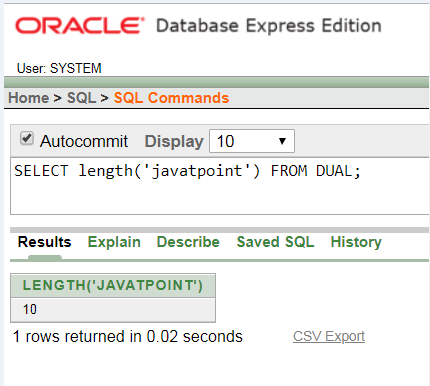
Task: Open the Saved SQL tab
Action: click(275, 242)
